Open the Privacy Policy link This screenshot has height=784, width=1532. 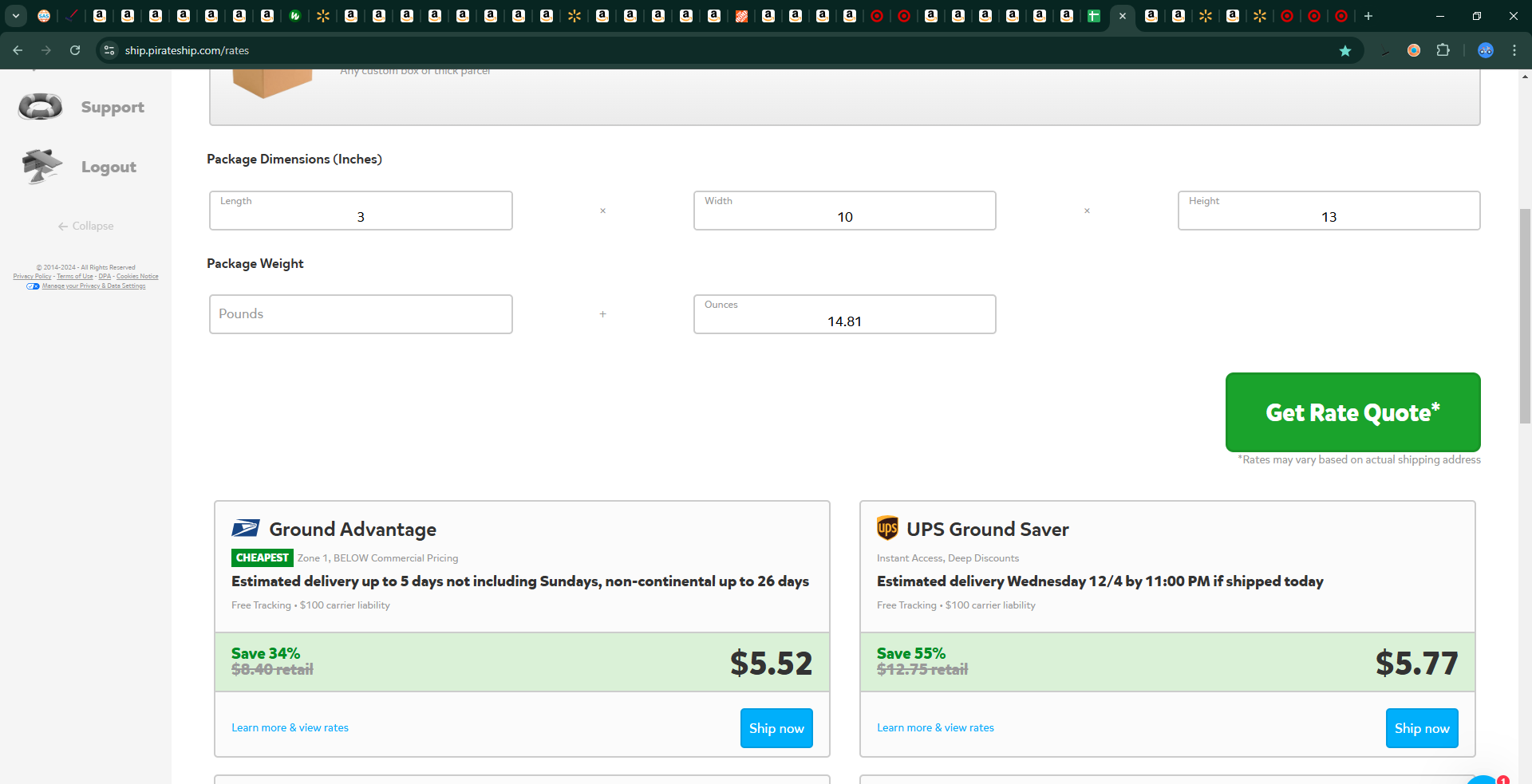pyautogui.click(x=32, y=277)
